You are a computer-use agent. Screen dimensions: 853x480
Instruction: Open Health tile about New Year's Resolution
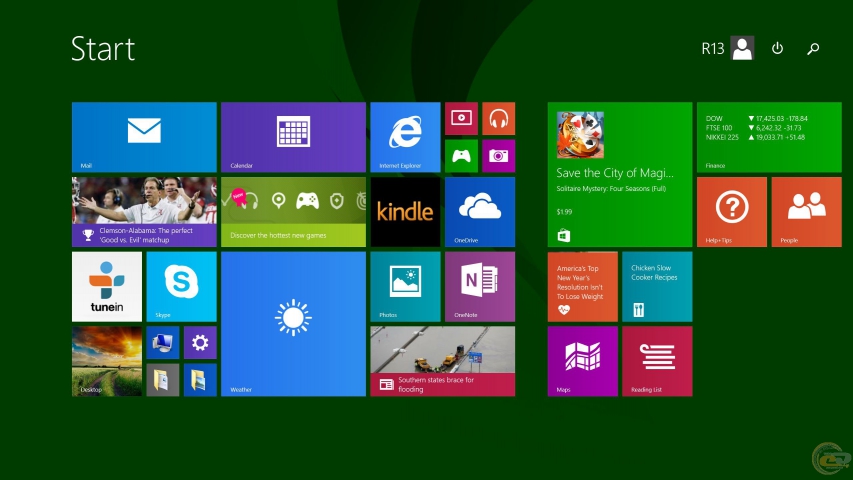tap(583, 286)
